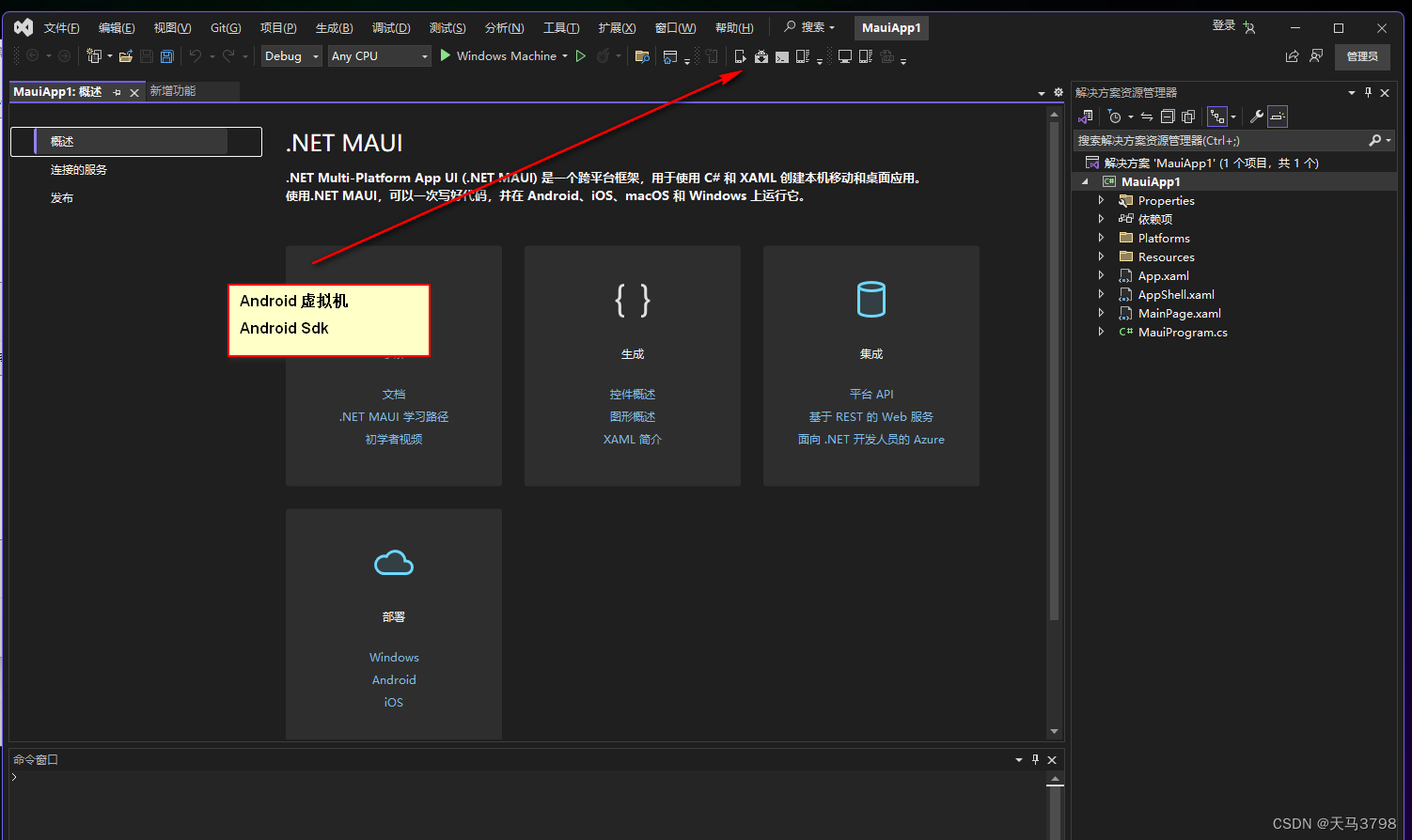Click the Solution Explorer search magnifier icon
Image resolution: width=1412 pixels, height=840 pixels.
[1374, 140]
